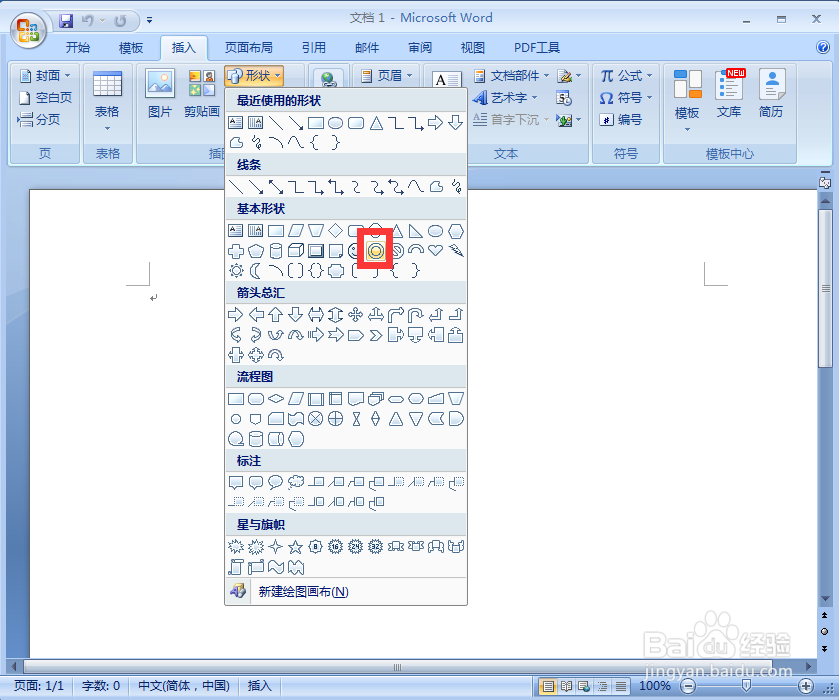
Task: Insert a Page Break (分页)
Action: pos(39,120)
